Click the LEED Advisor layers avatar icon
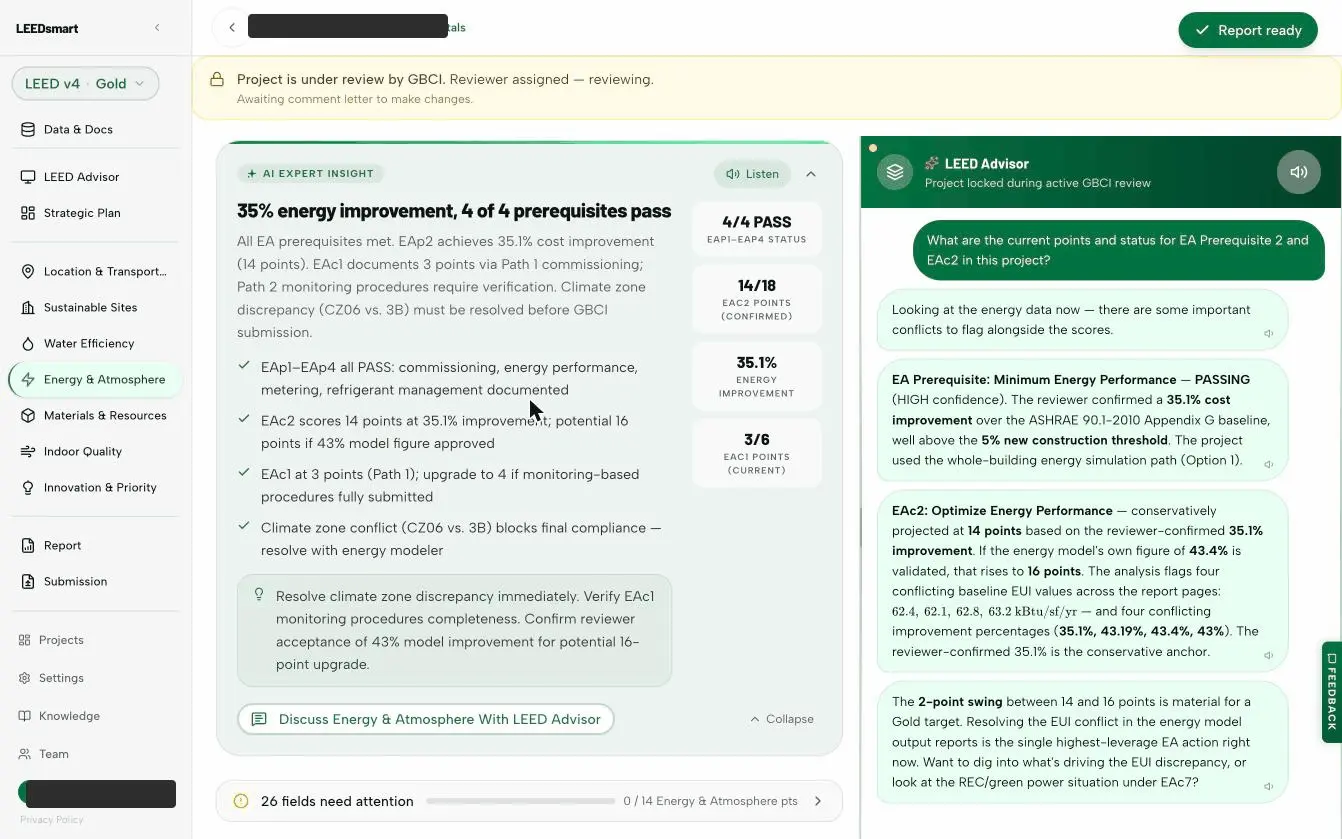 pos(895,172)
